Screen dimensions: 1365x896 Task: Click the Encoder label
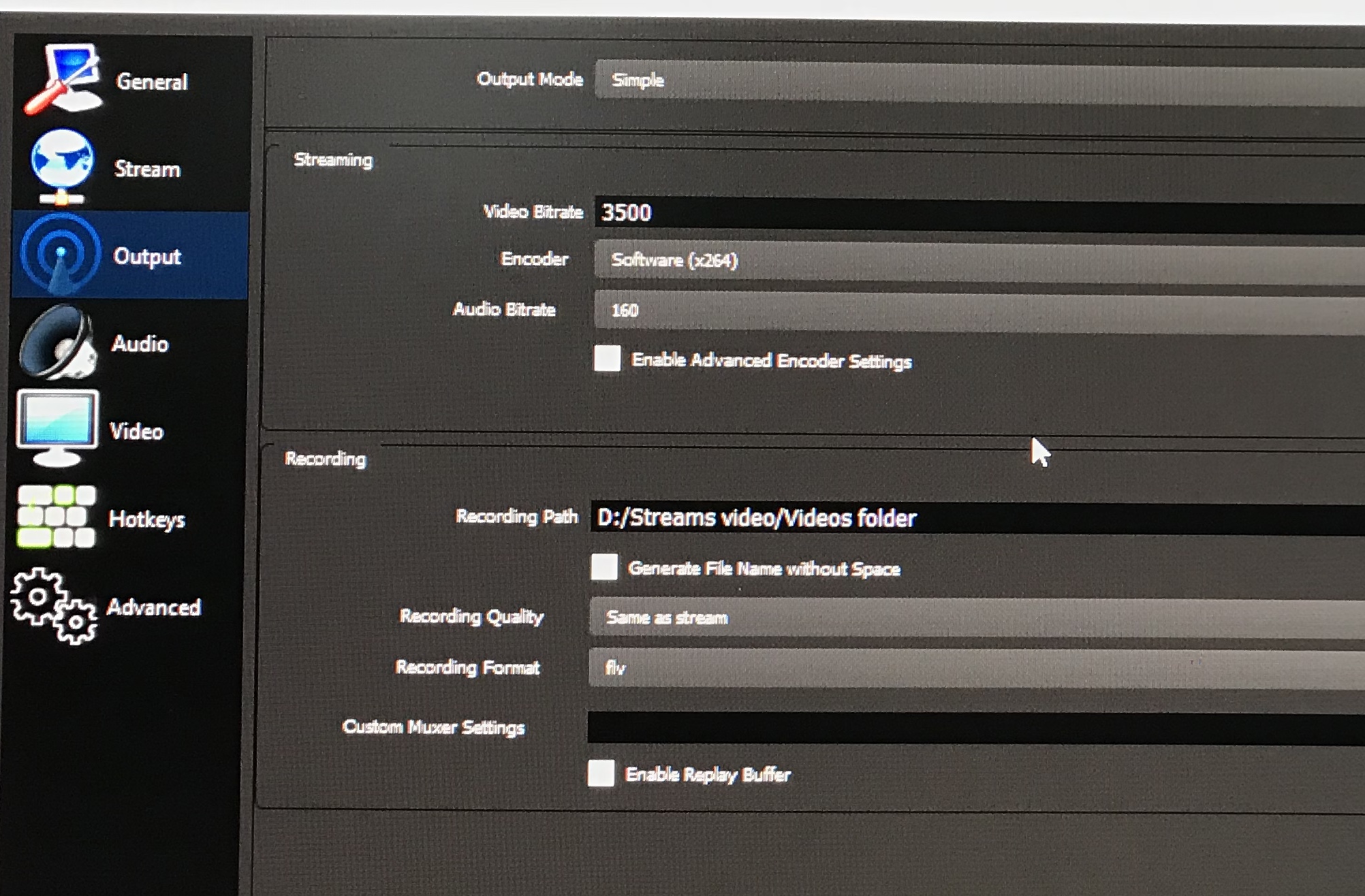535,259
